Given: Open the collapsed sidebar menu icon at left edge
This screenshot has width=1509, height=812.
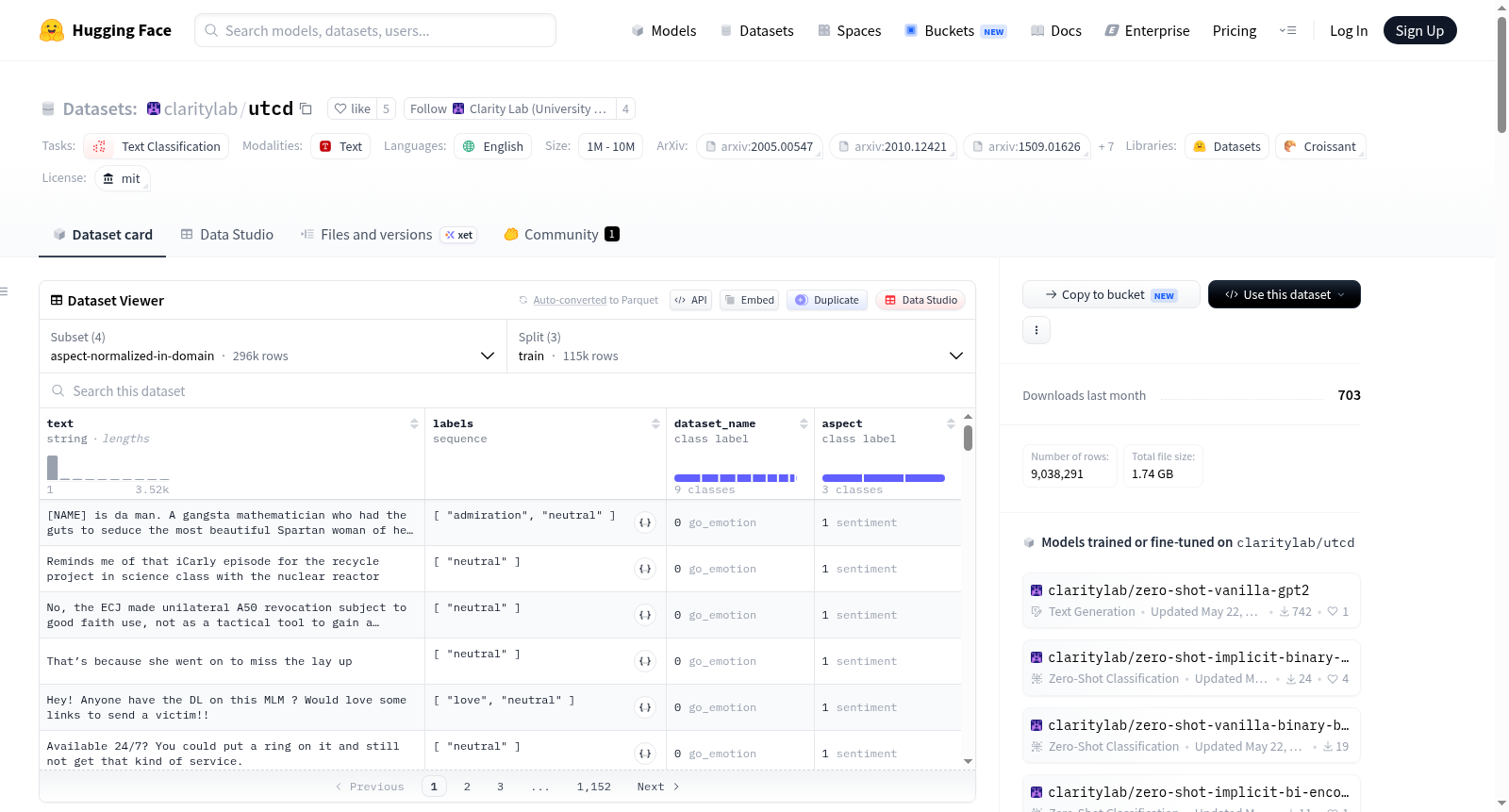Looking at the screenshot, I should point(5,291).
